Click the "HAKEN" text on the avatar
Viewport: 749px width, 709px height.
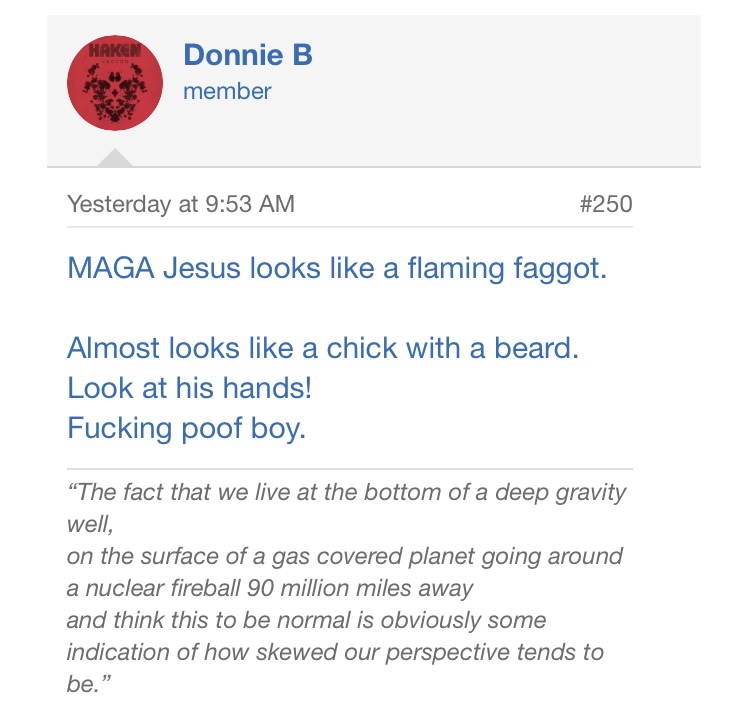(x=115, y=50)
